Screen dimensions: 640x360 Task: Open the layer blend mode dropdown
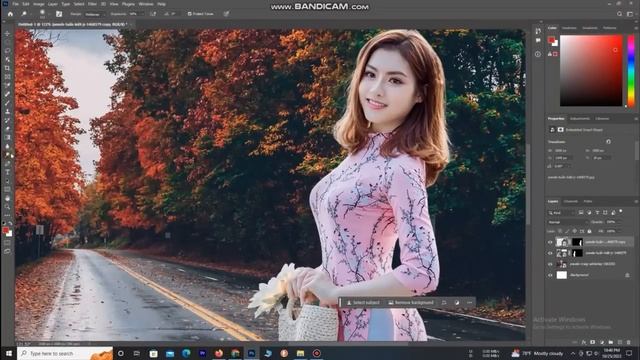[x=567, y=222]
